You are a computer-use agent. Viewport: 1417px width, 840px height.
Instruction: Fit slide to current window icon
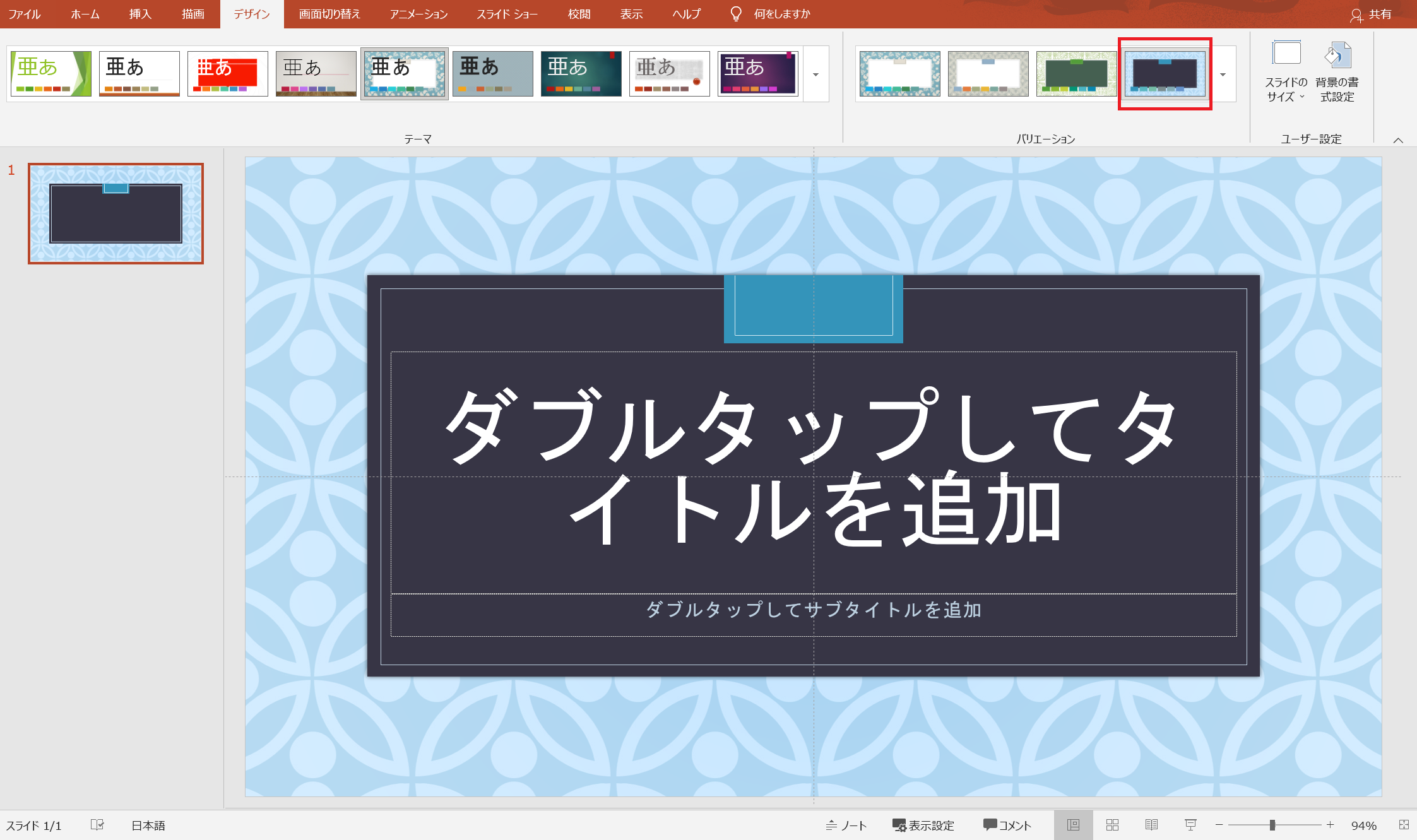tap(1404, 825)
